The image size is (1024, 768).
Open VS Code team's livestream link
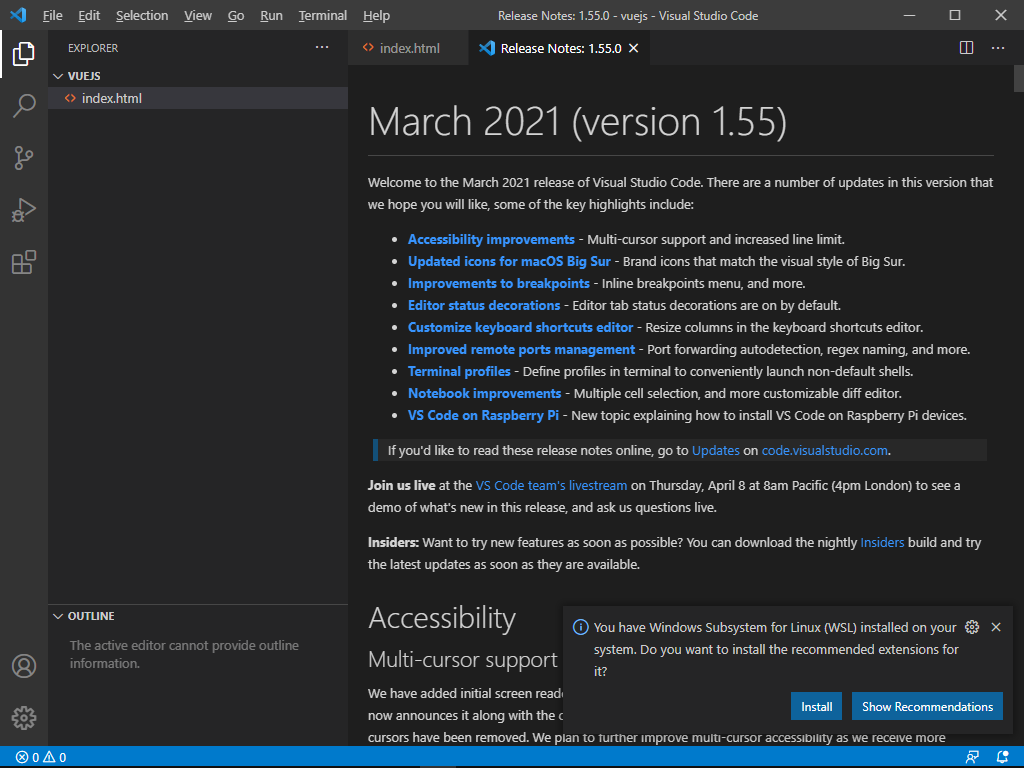click(551, 486)
